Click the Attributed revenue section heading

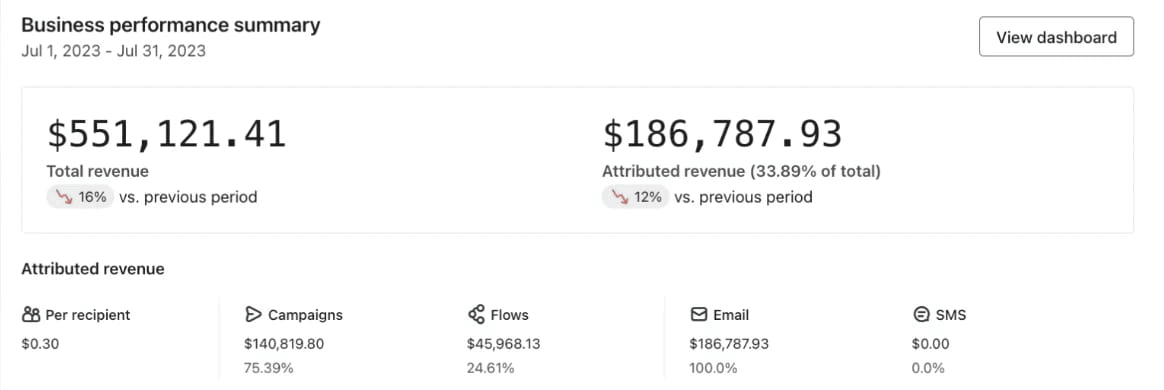pos(93,269)
